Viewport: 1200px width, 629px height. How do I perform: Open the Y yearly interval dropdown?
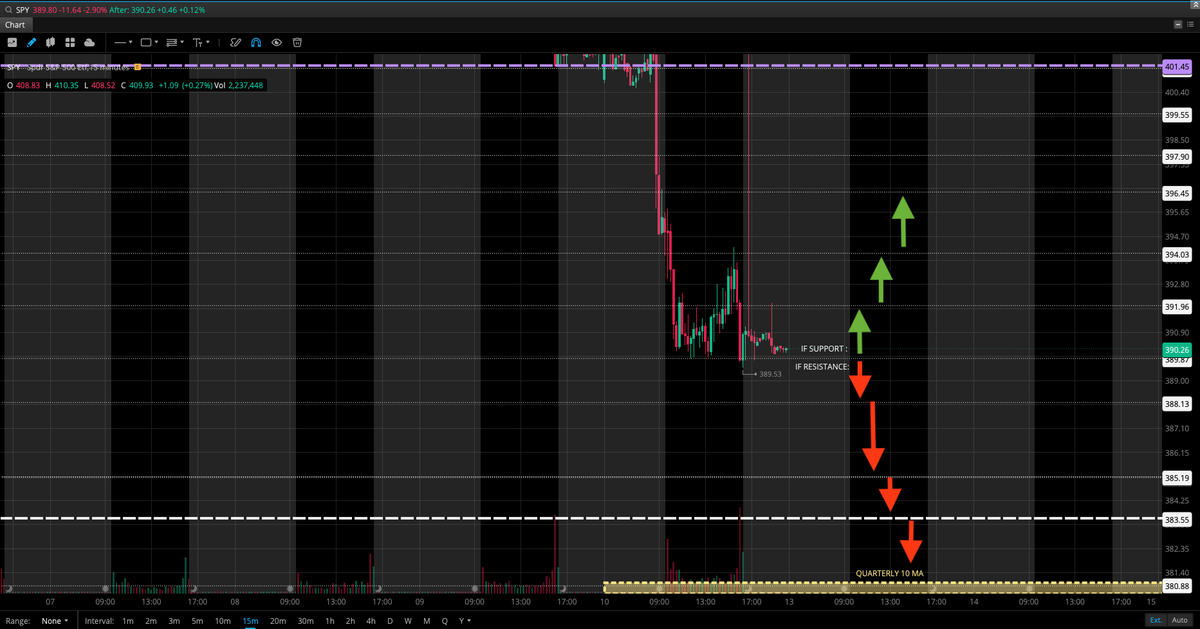click(463, 621)
